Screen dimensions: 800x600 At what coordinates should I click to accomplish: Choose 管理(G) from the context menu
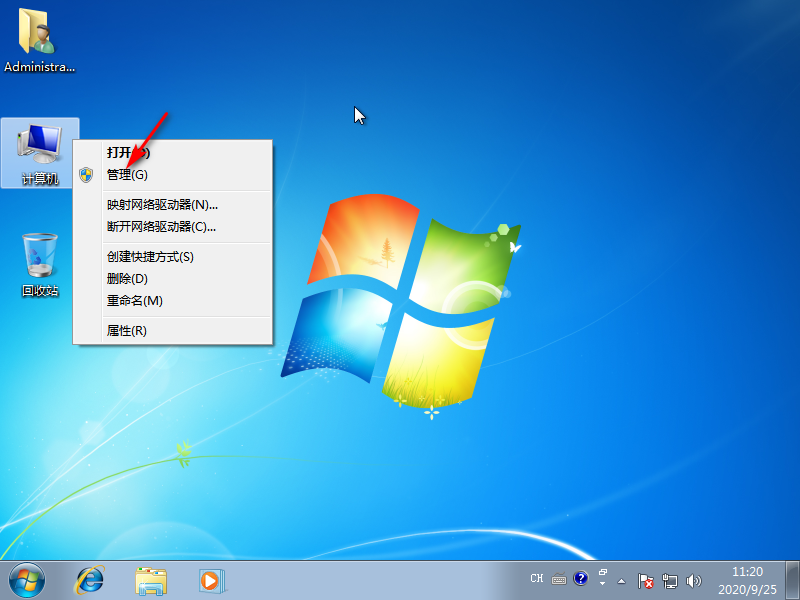tap(127, 175)
